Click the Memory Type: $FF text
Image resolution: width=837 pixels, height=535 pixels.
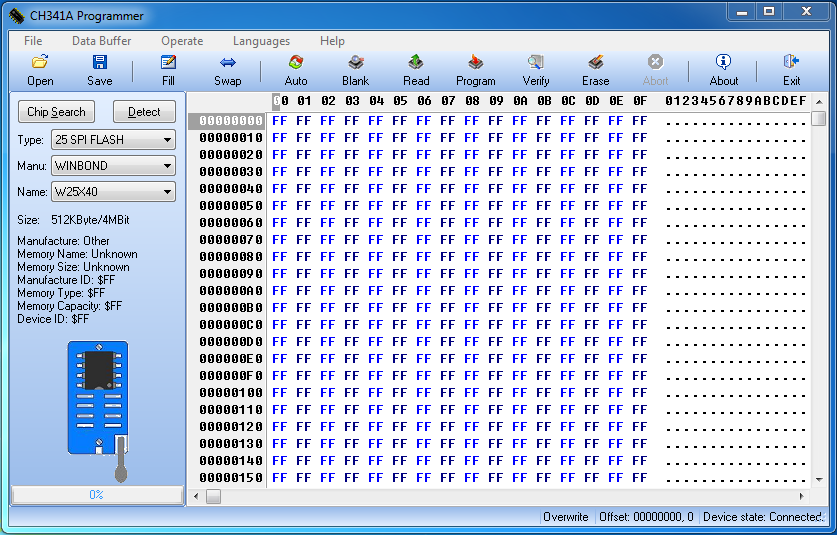click(x=61, y=293)
